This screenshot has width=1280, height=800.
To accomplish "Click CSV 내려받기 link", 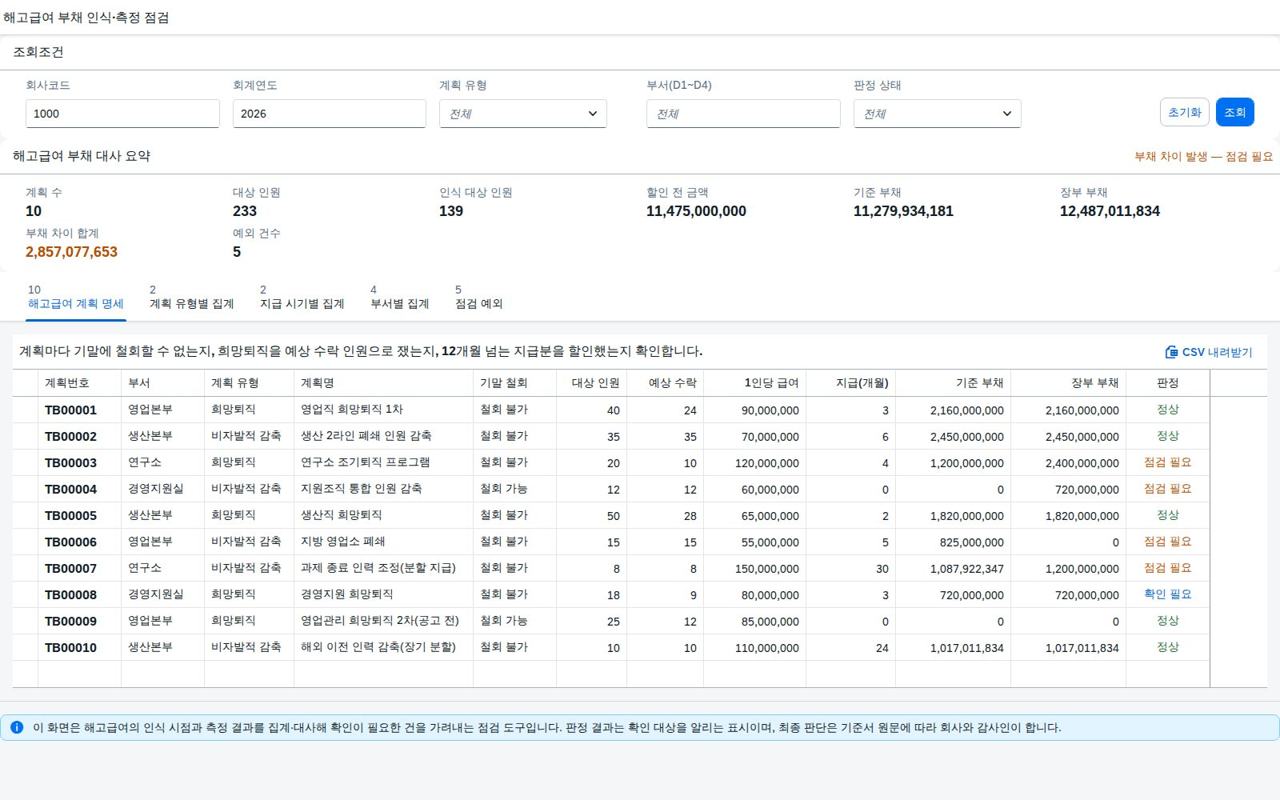I will tap(1209, 352).
